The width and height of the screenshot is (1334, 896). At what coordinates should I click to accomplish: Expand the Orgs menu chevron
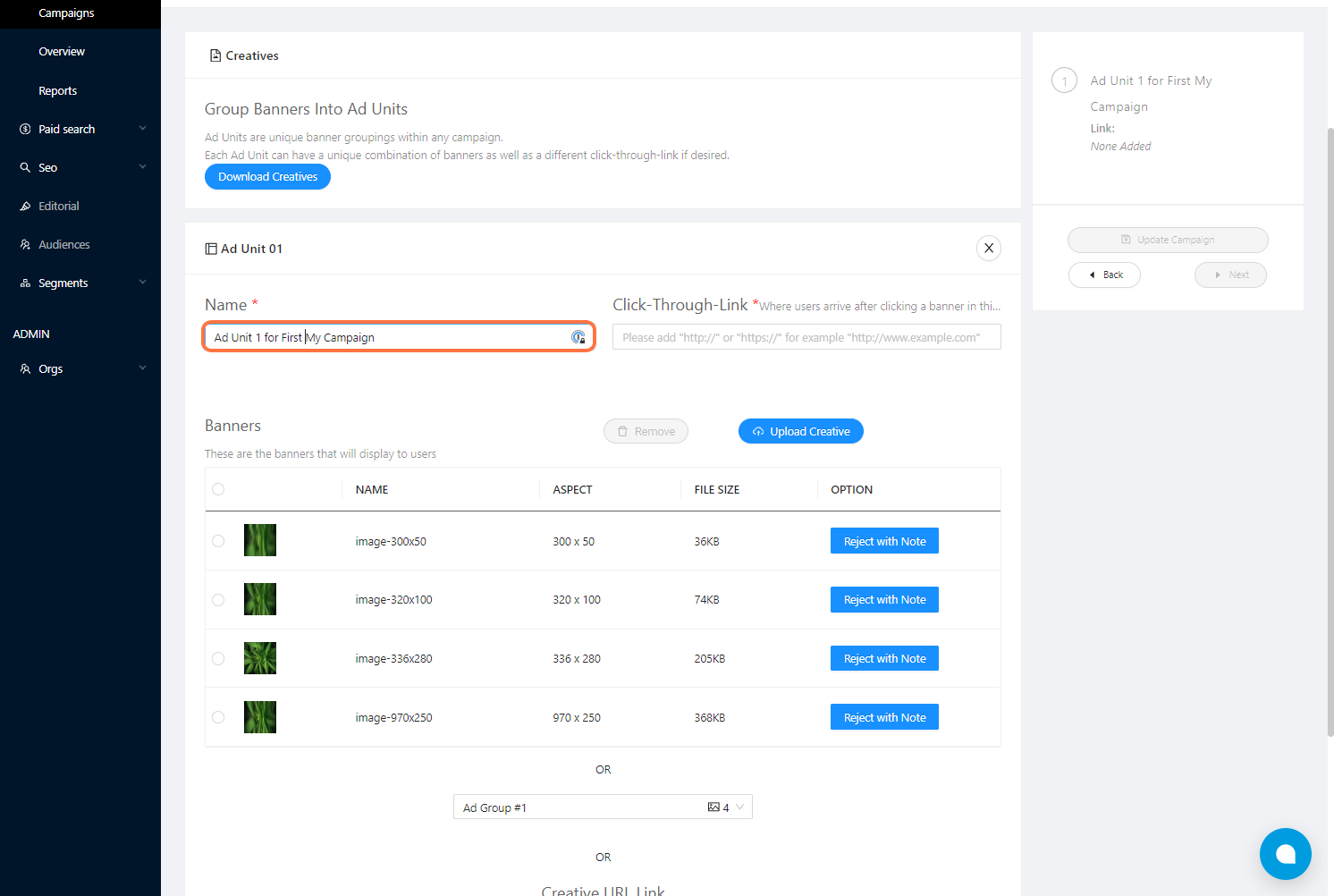point(142,368)
